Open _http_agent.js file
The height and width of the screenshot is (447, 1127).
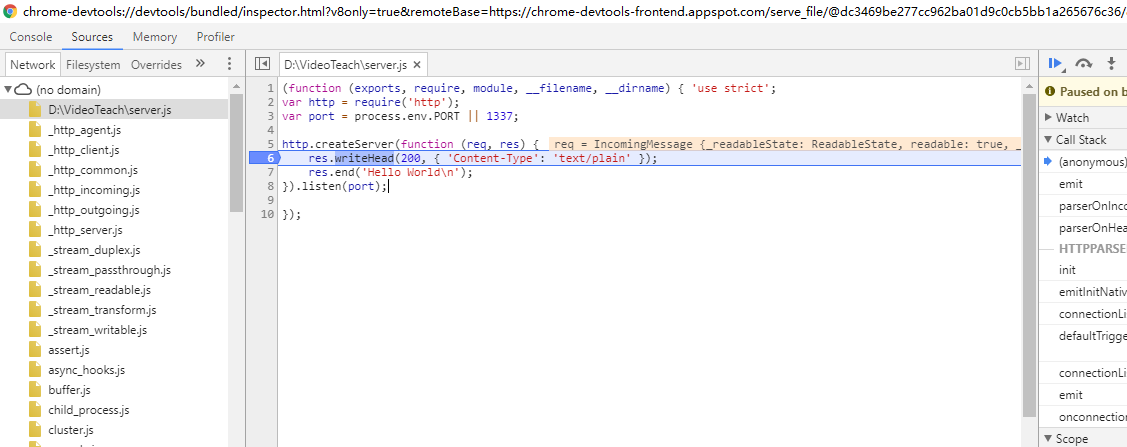[85, 130]
